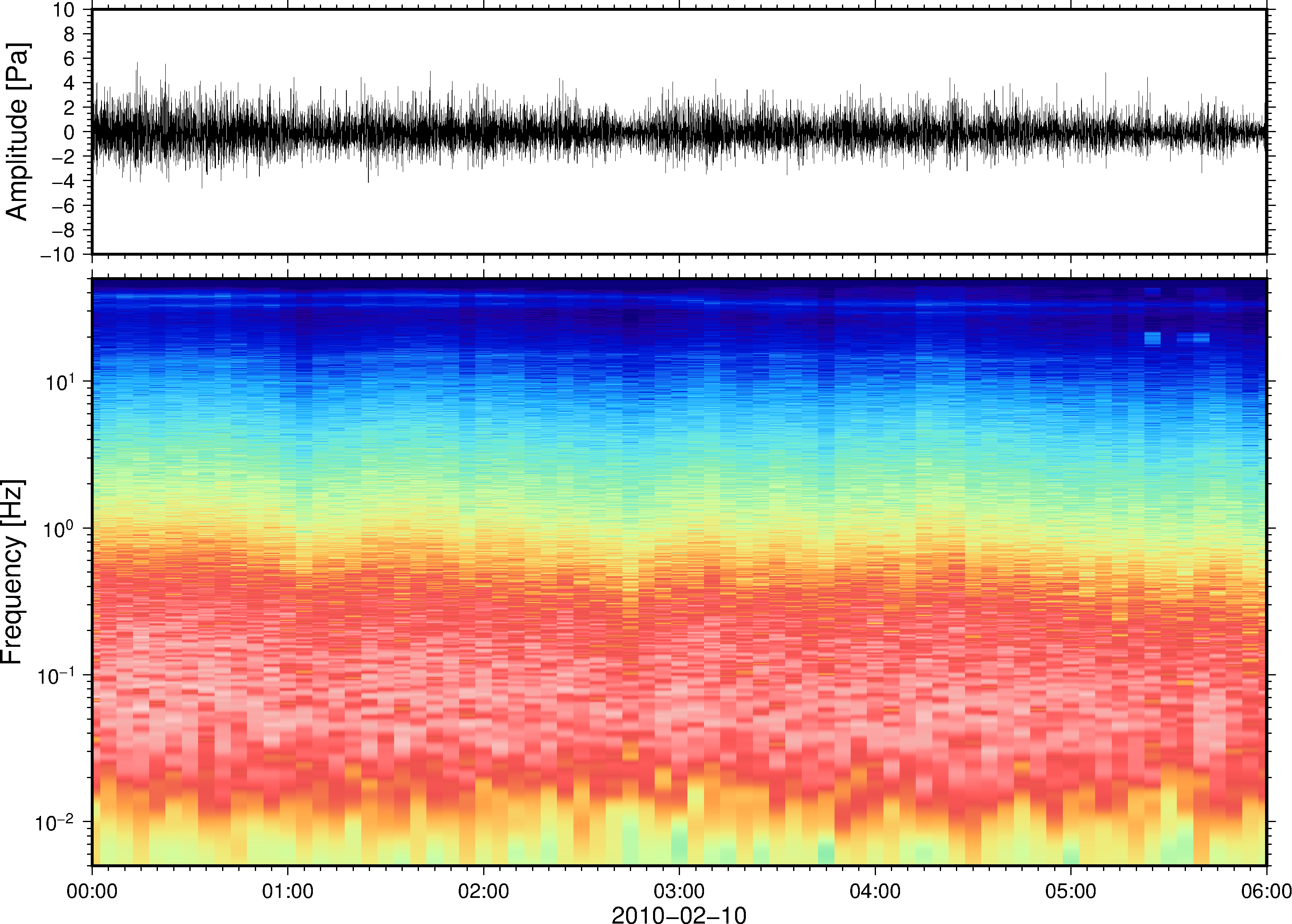The height and width of the screenshot is (924, 1292).
Task: Click the '03:00' time tick label
Action: pyautogui.click(x=679, y=891)
